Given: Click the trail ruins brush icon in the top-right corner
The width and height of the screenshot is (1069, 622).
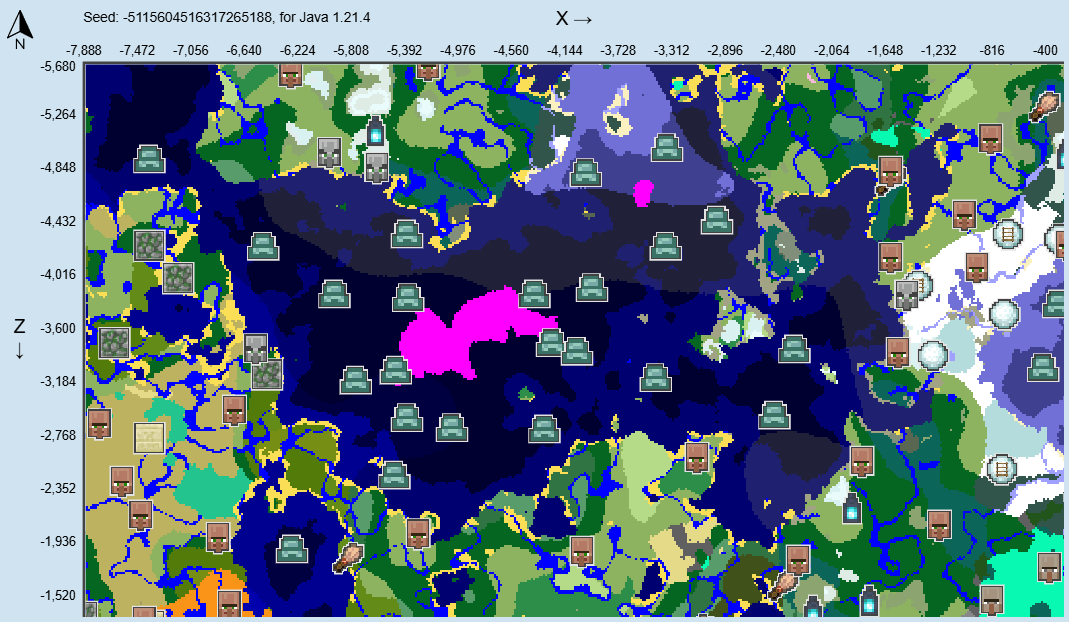Looking at the screenshot, I should 1045,106.
